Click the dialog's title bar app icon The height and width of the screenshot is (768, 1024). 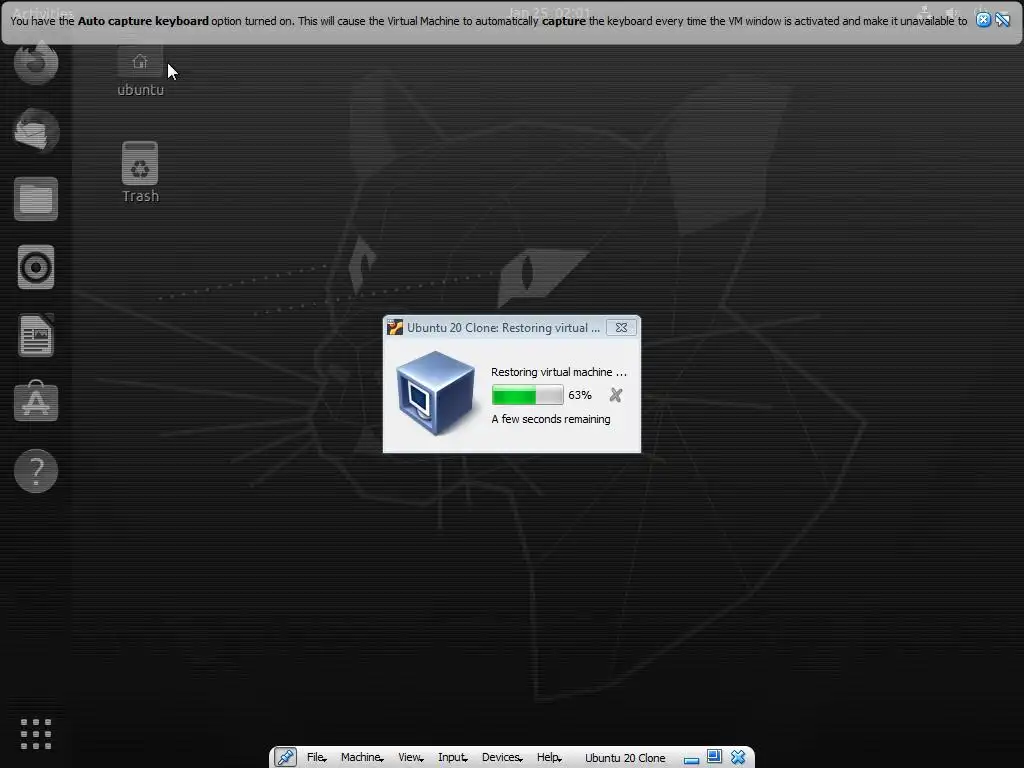(x=394, y=327)
